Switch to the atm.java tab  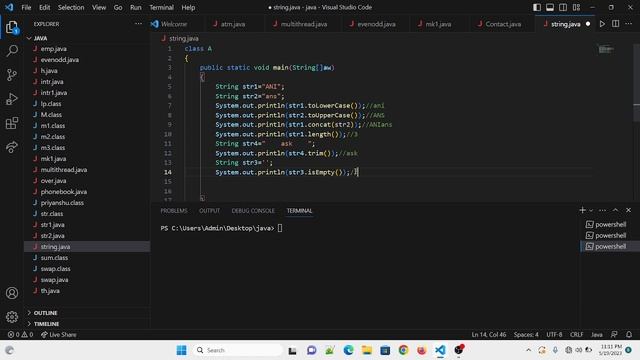coord(233,24)
